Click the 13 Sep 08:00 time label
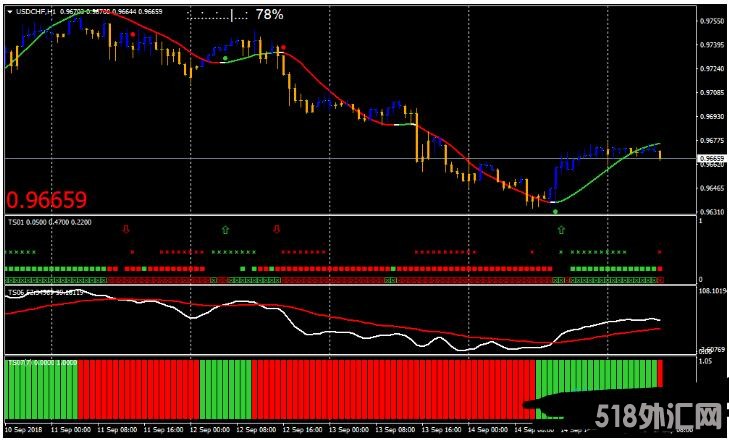This screenshot has height=440, width=729. pos(395,428)
